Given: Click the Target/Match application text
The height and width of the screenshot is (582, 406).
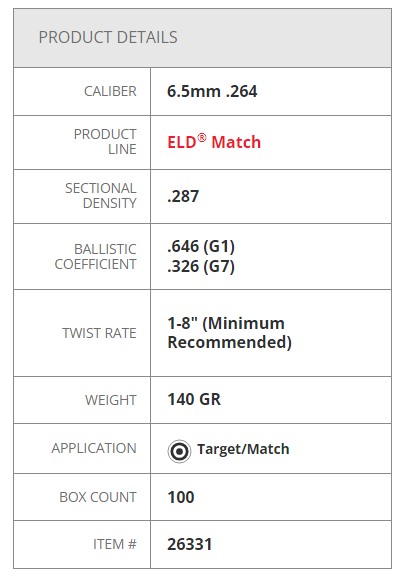Looking at the screenshot, I should tap(243, 449).
